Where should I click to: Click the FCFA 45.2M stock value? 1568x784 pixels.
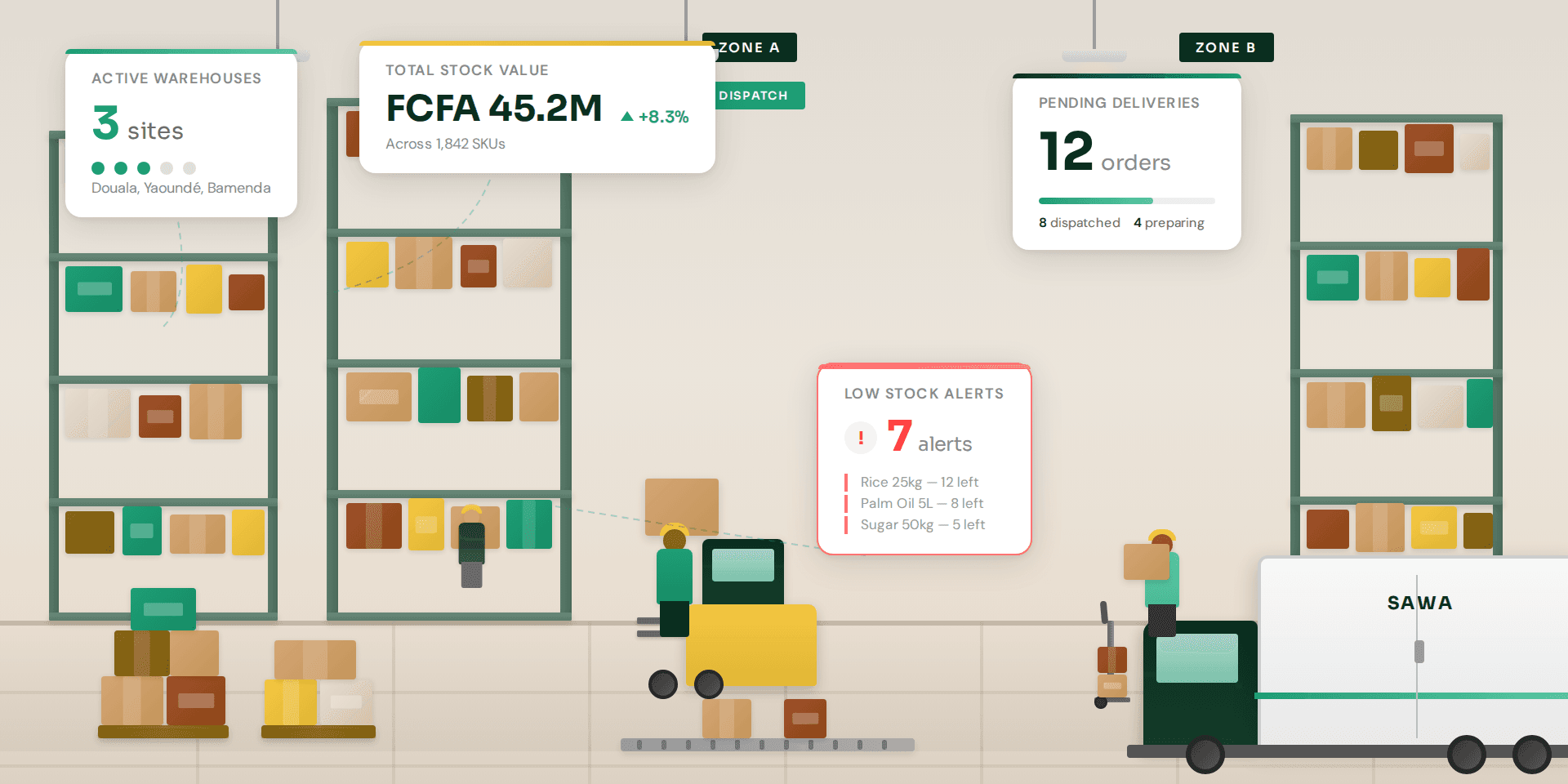point(493,109)
